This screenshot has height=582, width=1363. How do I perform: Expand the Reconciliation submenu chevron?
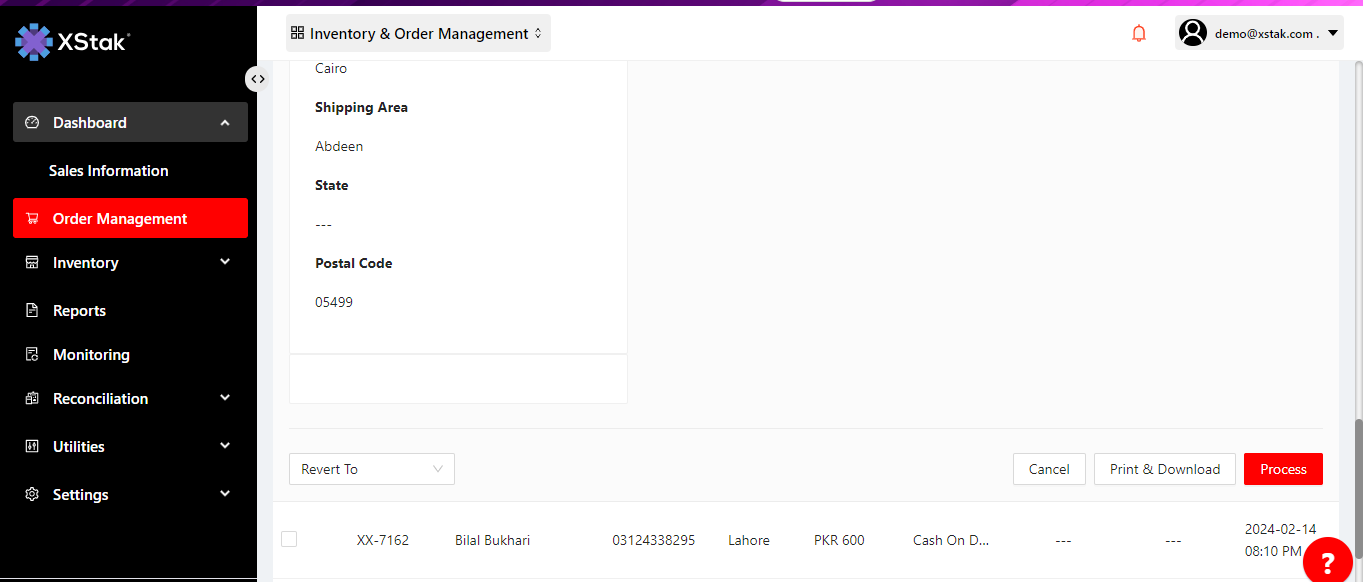[x=225, y=398]
